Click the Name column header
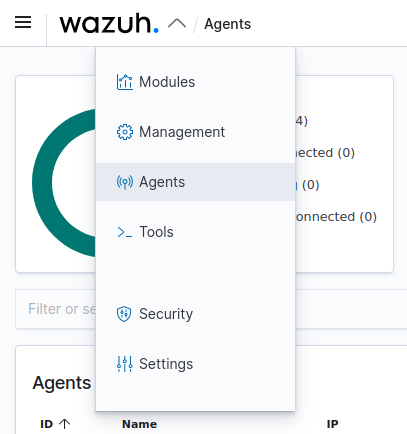 (139, 424)
